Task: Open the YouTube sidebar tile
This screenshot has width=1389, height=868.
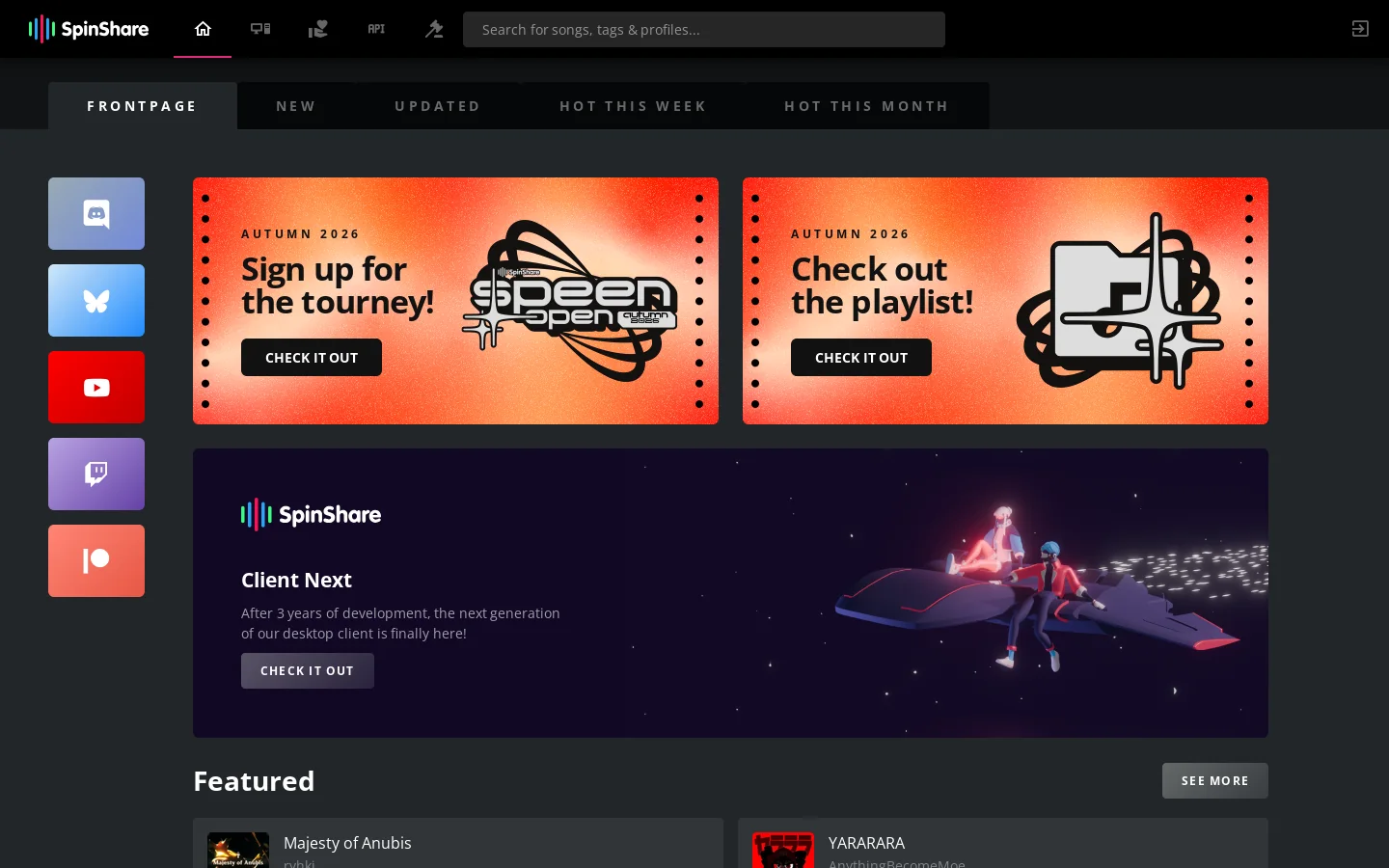Action: pos(96,387)
